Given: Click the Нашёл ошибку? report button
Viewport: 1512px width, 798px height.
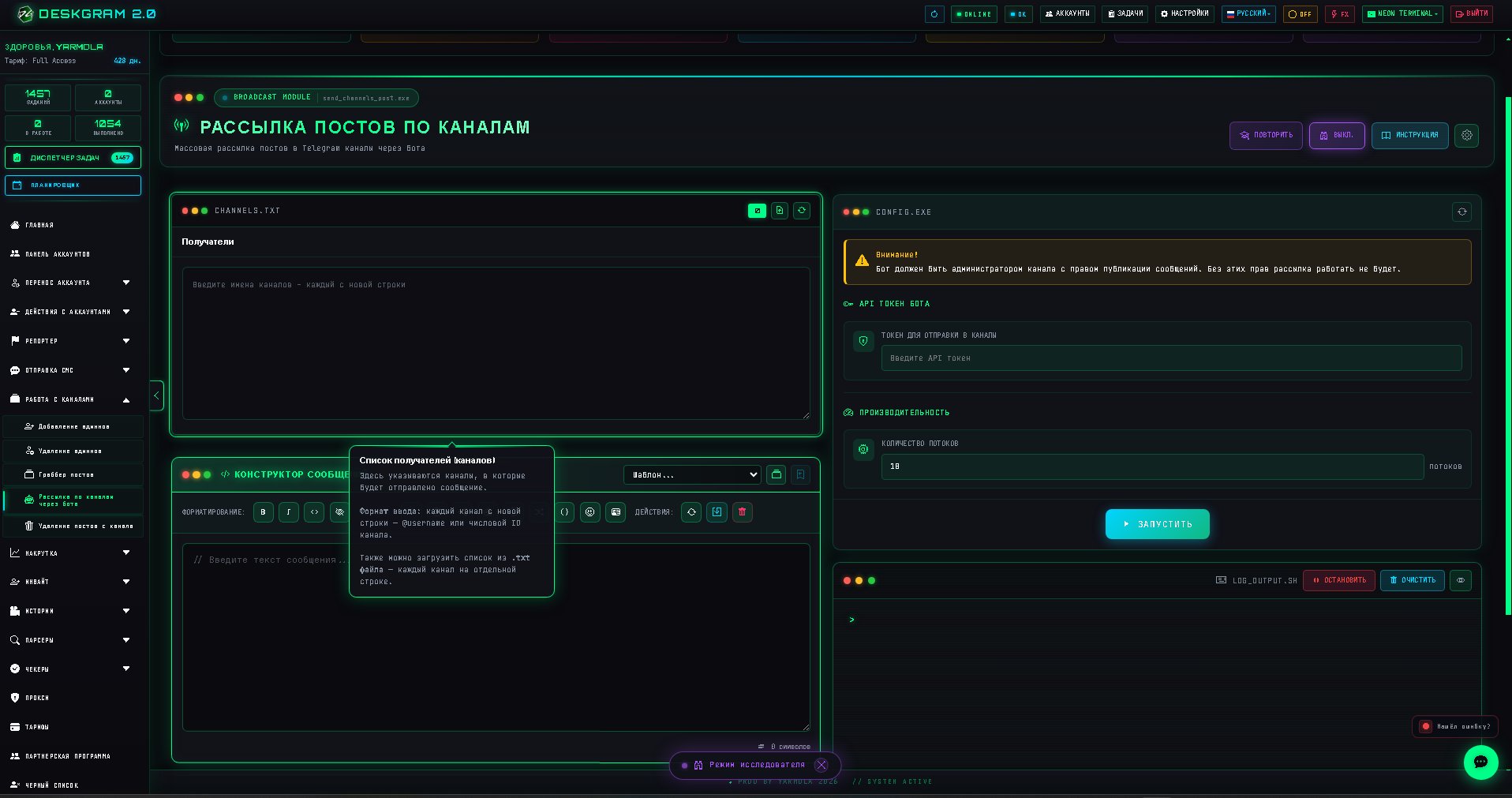Looking at the screenshot, I should point(1456,726).
